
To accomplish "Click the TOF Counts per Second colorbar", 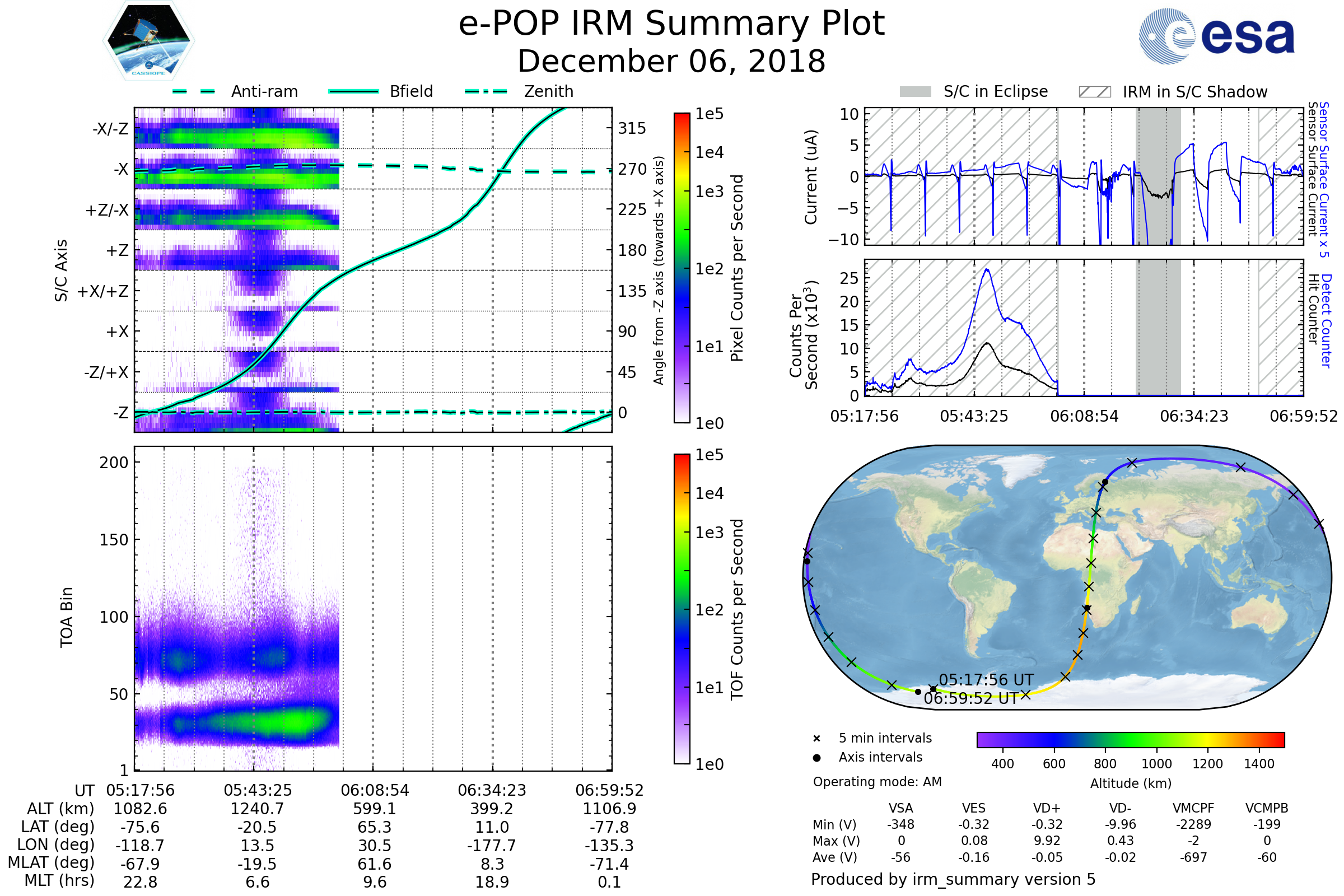I will tap(682, 609).
